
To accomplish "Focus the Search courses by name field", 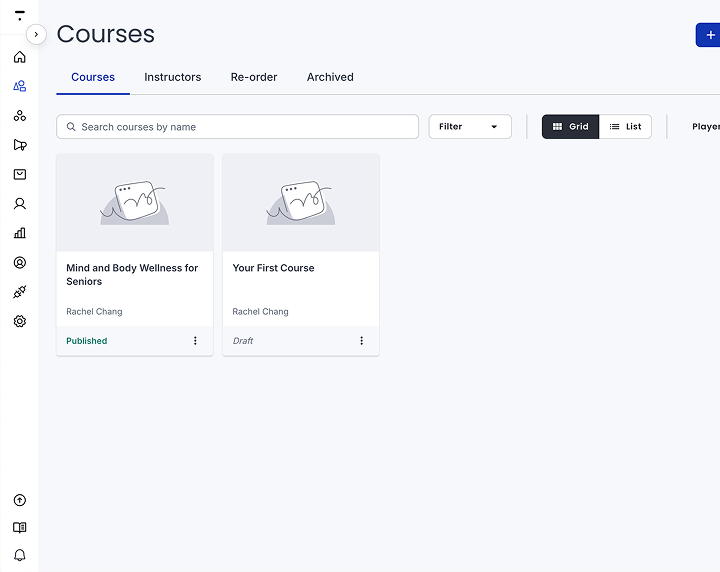I will pyautogui.click(x=237, y=127).
